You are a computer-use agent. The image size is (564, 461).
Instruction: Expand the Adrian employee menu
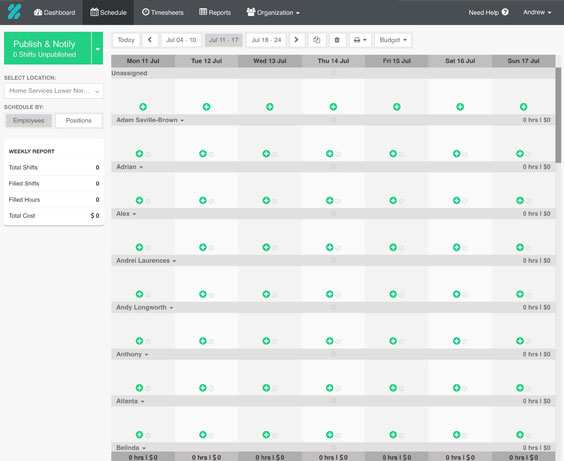point(129,167)
